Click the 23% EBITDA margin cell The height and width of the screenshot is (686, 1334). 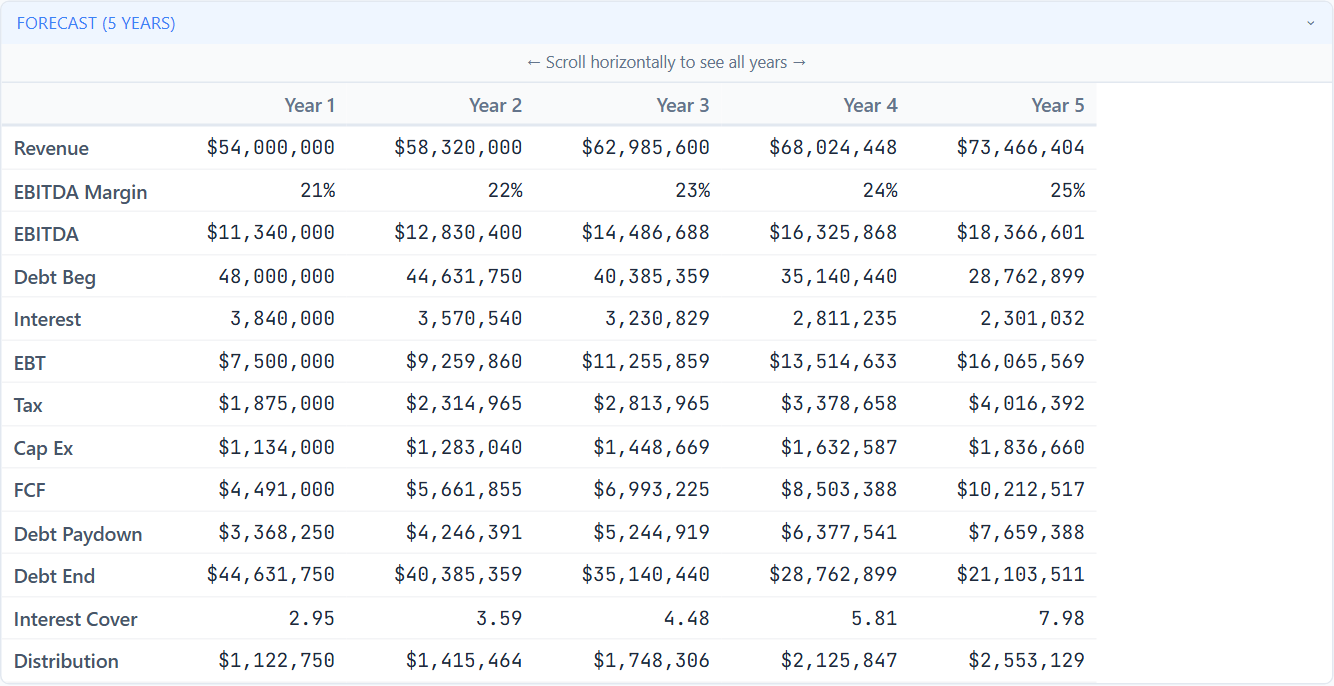(x=692, y=190)
